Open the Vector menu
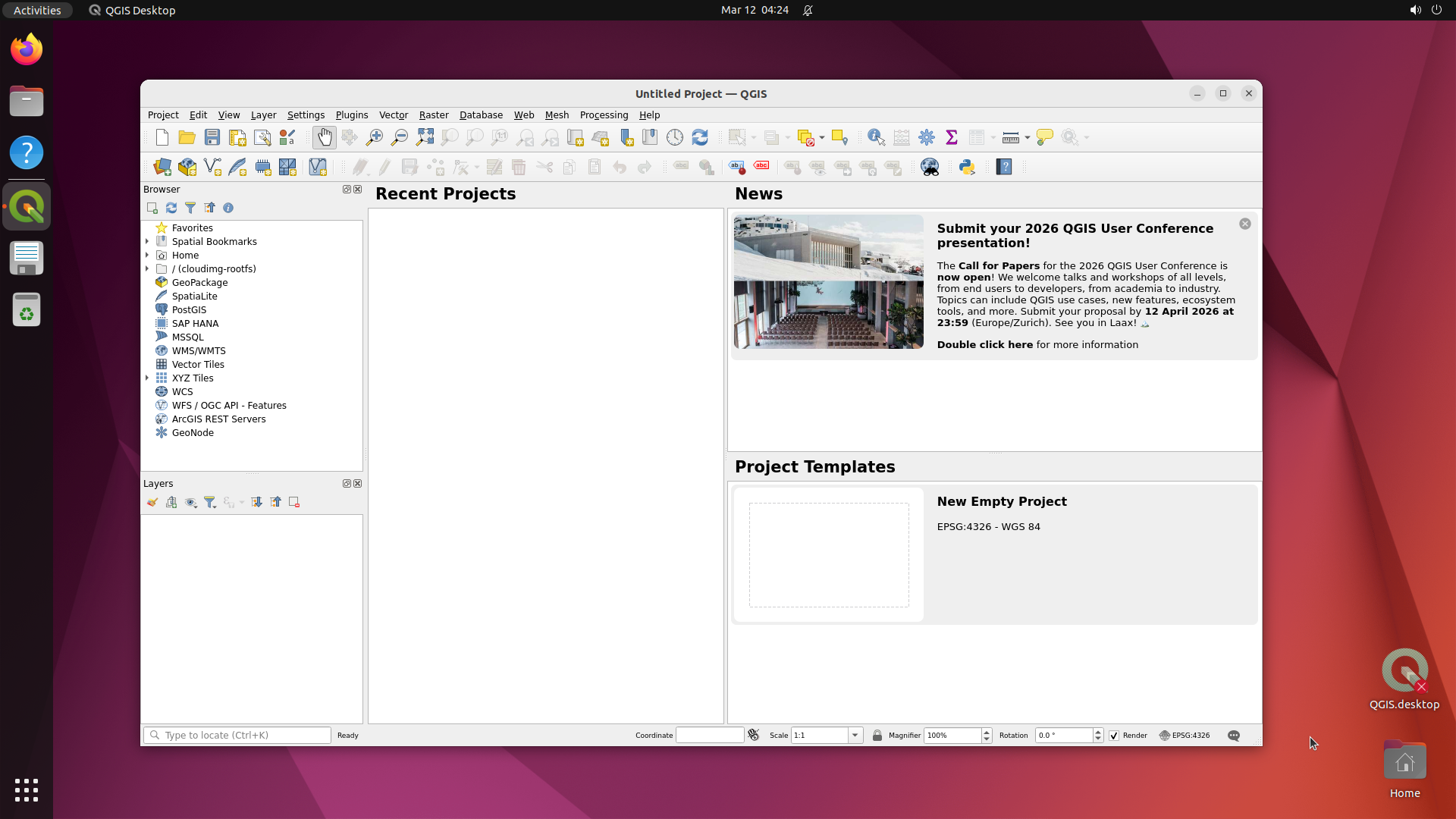The width and height of the screenshot is (1456, 819). (393, 115)
